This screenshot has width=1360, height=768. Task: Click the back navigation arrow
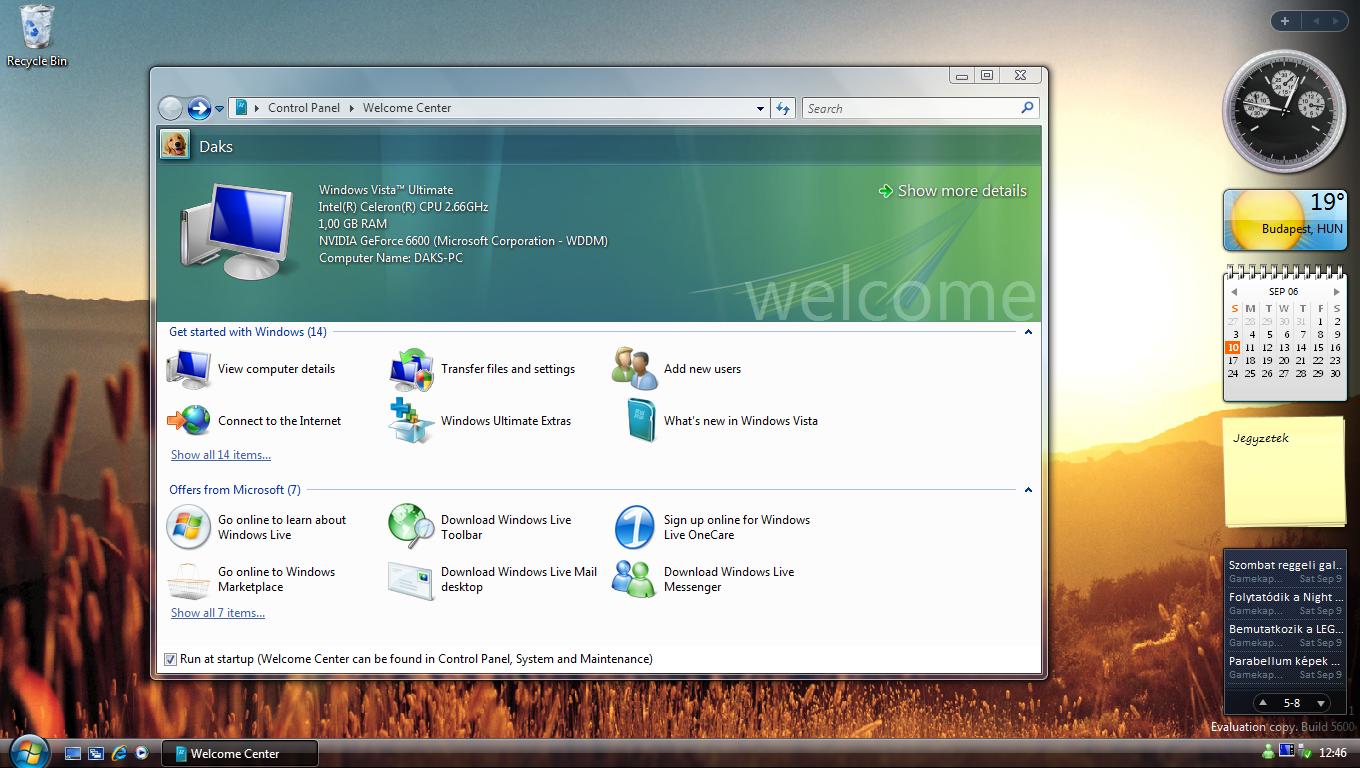[x=171, y=108]
